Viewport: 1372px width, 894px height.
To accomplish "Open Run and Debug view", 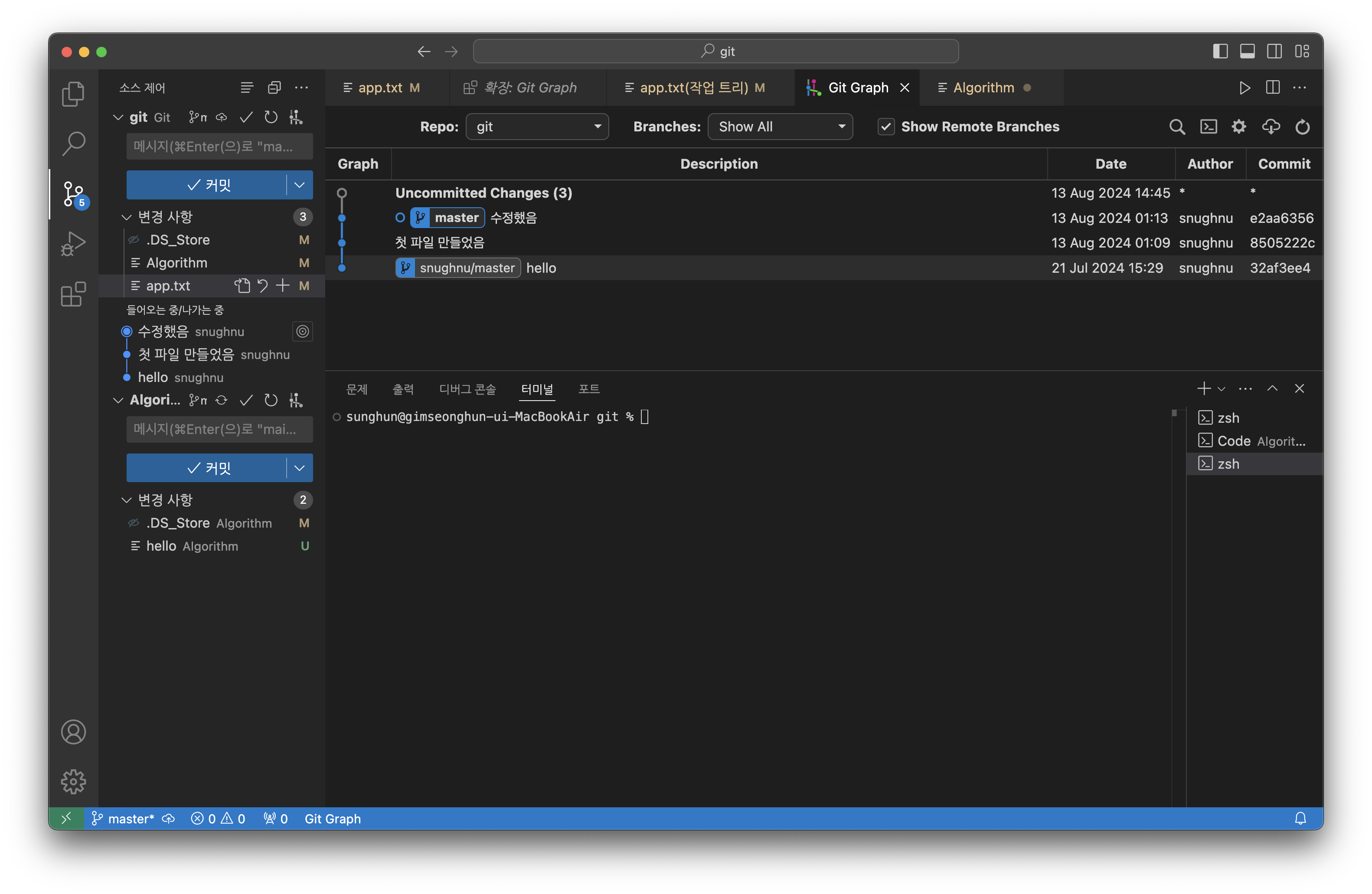I will 73,243.
